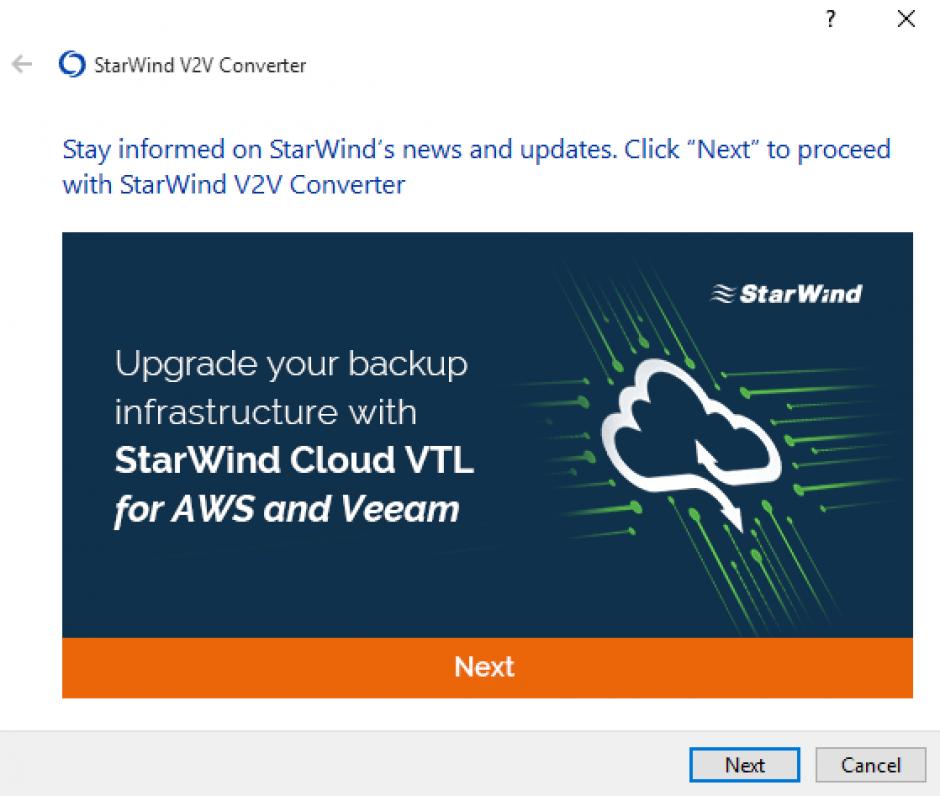Click the "StarWind V2V Converter" window title text

(x=199, y=66)
